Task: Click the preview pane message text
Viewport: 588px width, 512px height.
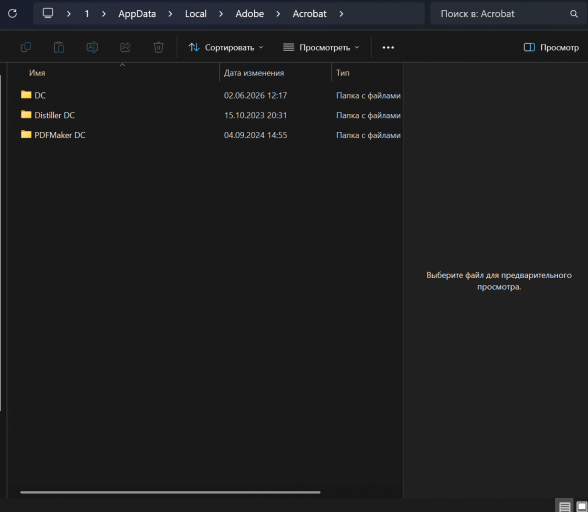Action: (x=499, y=281)
